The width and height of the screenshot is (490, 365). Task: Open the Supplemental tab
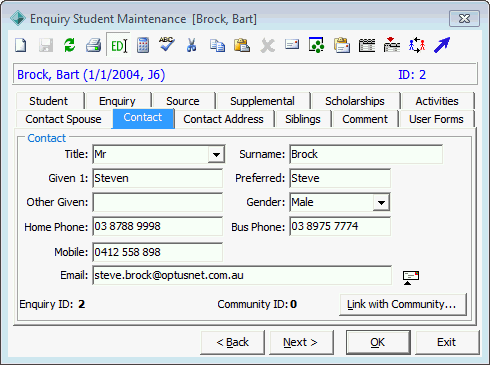pyautogui.click(x=262, y=101)
